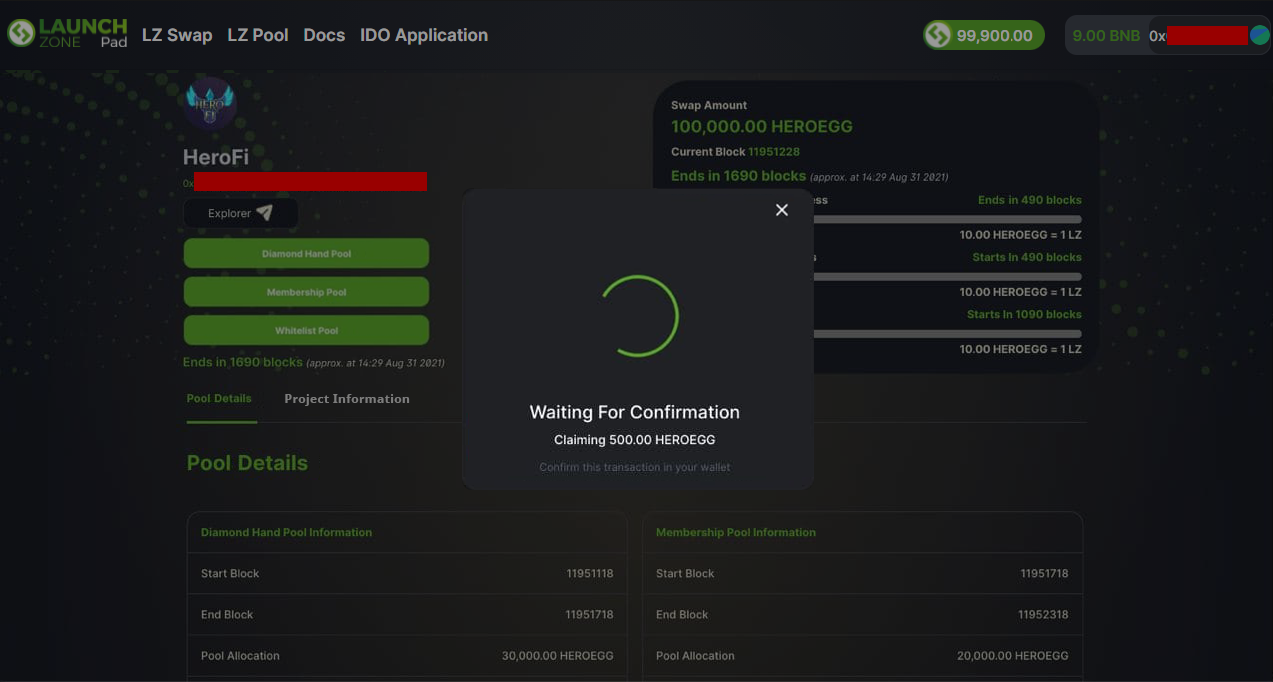Select the Whitelist Pool button
Viewport: 1273px width, 682px height.
pos(306,330)
